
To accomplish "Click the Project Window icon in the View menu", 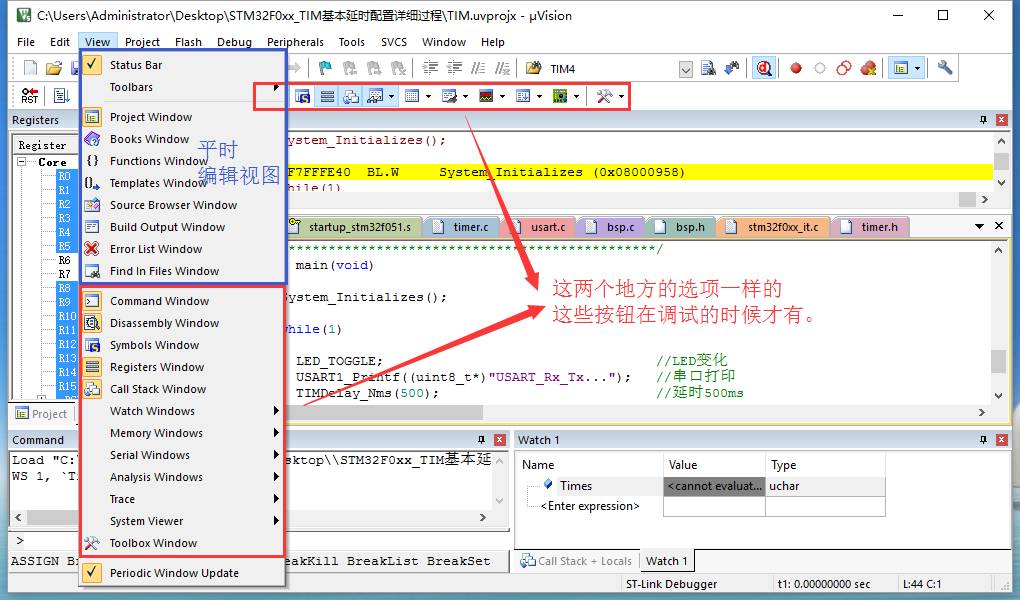I will pos(92,117).
